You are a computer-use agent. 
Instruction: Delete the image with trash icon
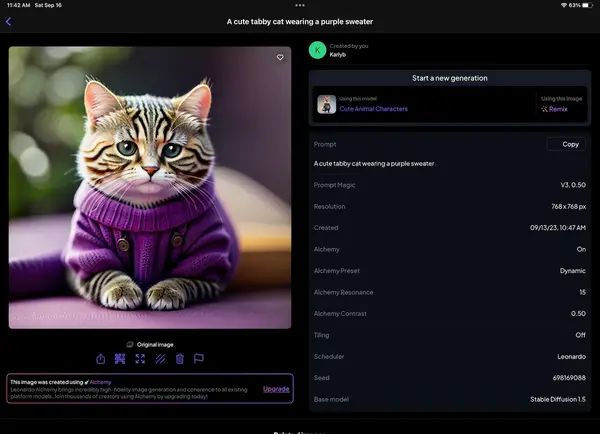pyautogui.click(x=179, y=359)
